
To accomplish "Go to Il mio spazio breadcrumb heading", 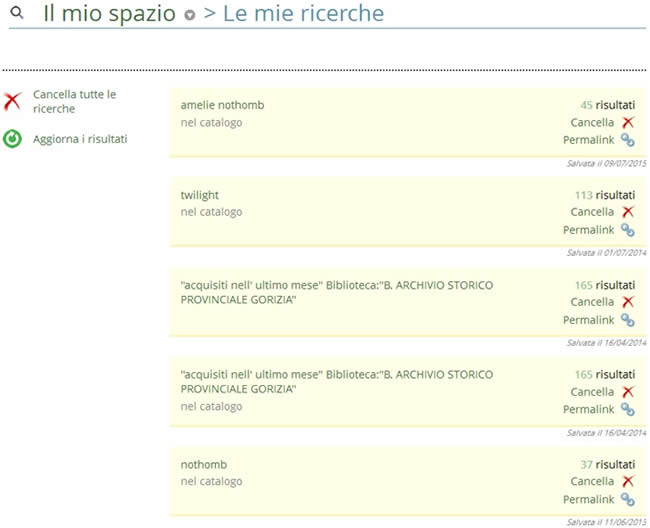I will coord(109,14).
